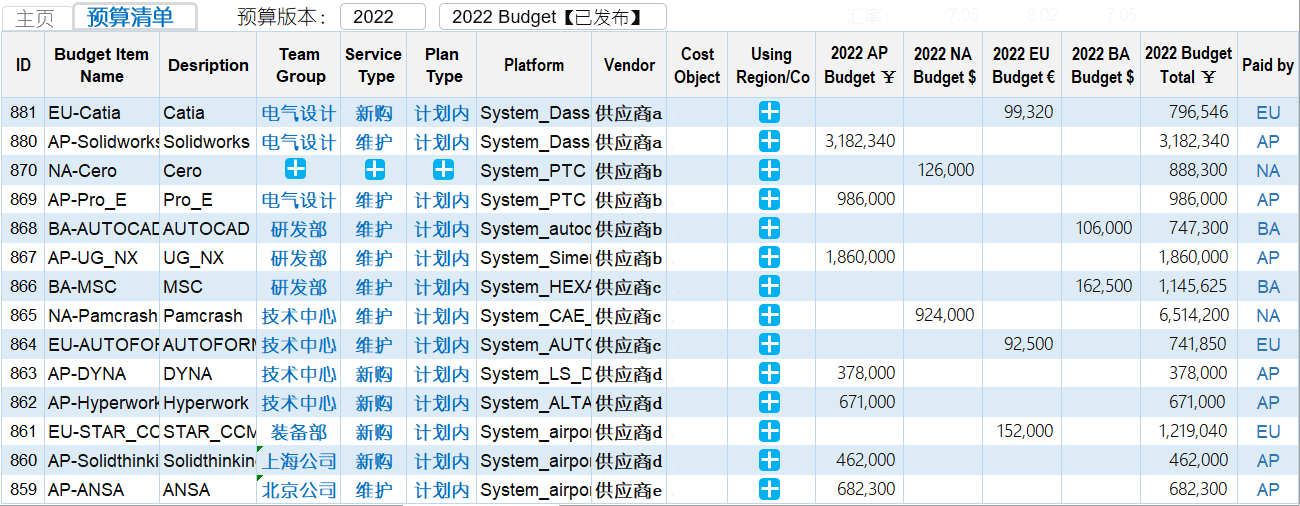The width and height of the screenshot is (1300, 506).
Task: Click the plus icon in AP-Hyperwork Using Region column
Action: pyautogui.click(x=769, y=403)
